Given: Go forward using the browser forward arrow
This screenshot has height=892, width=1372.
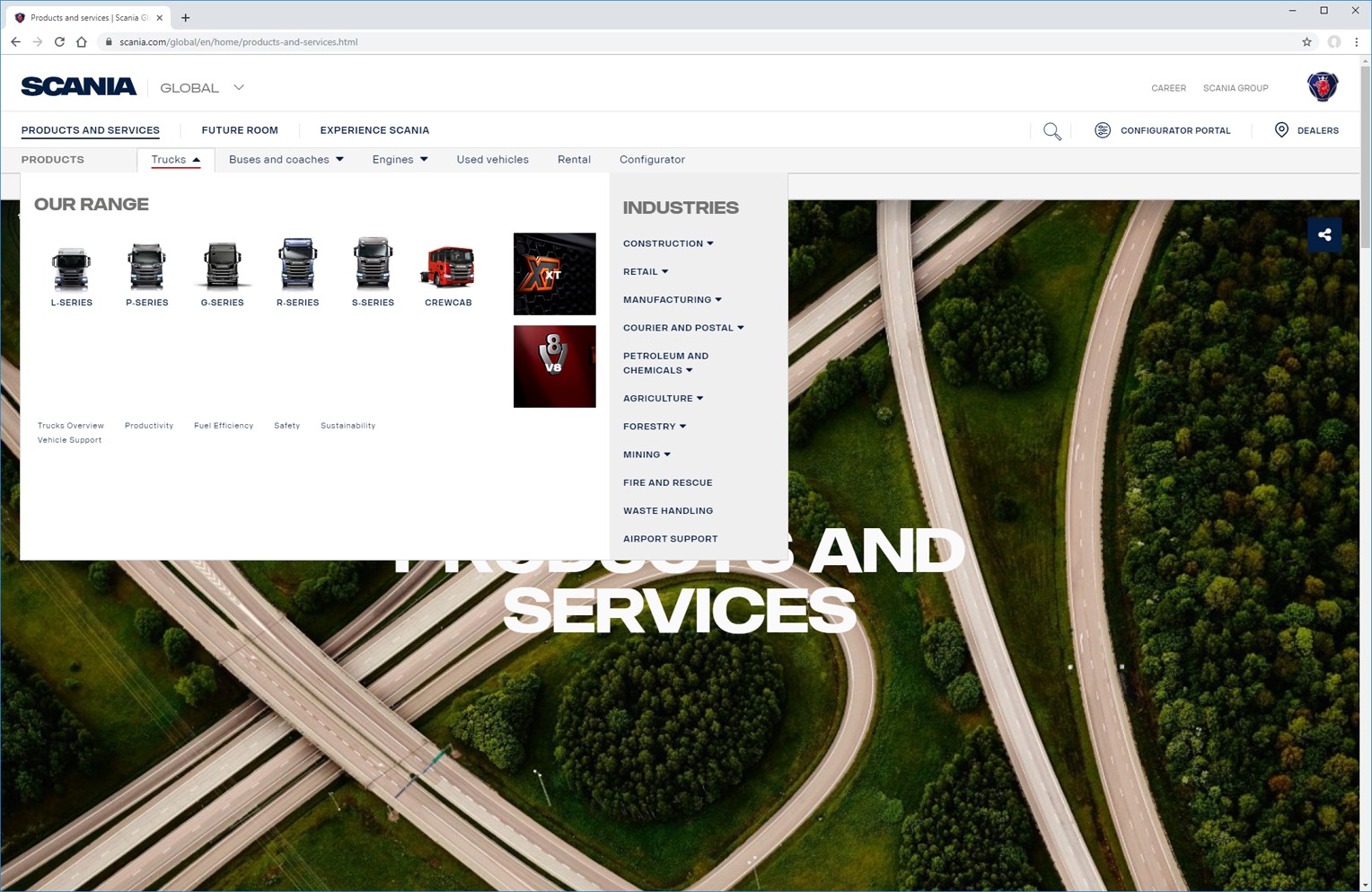Looking at the screenshot, I should tap(37, 42).
